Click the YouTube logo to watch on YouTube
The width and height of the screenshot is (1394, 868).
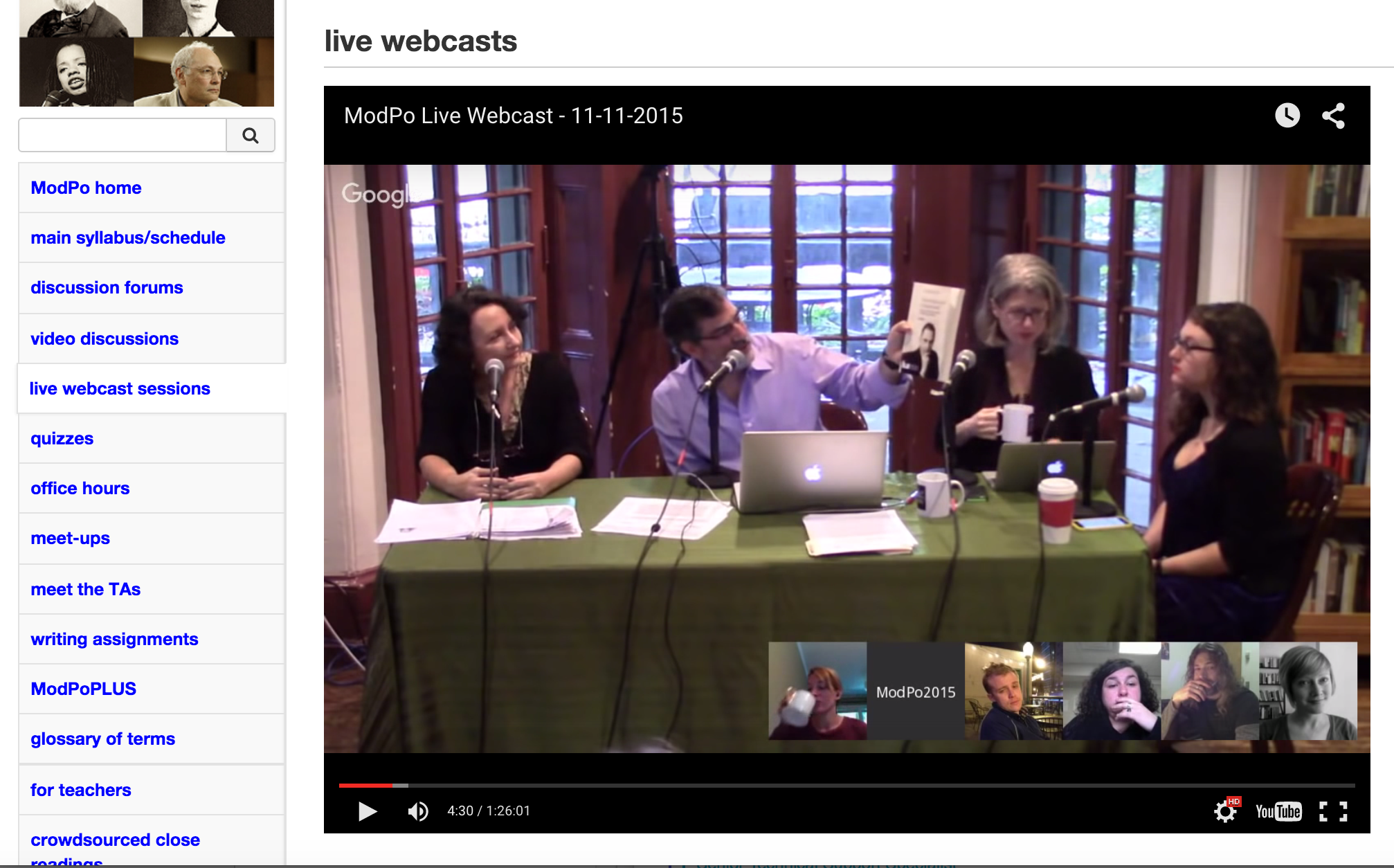click(1277, 811)
